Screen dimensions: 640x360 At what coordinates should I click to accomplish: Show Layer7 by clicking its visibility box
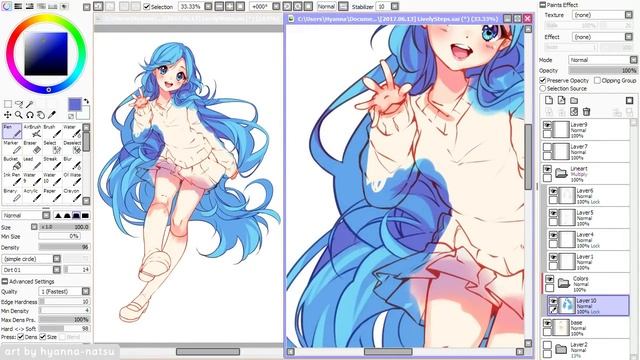[547, 147]
